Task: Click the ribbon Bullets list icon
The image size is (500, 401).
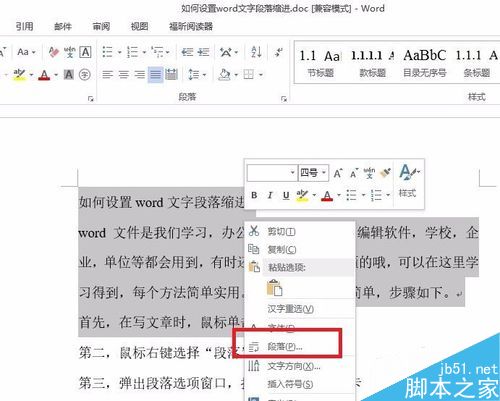Action: tap(107, 52)
